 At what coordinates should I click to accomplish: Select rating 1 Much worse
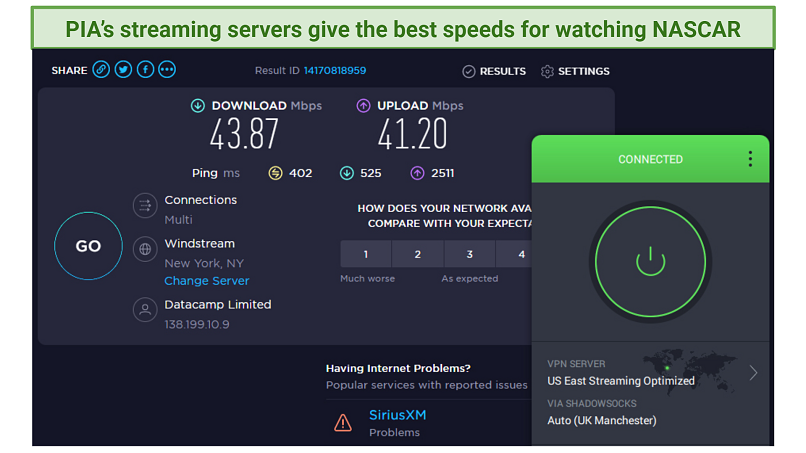(x=365, y=254)
